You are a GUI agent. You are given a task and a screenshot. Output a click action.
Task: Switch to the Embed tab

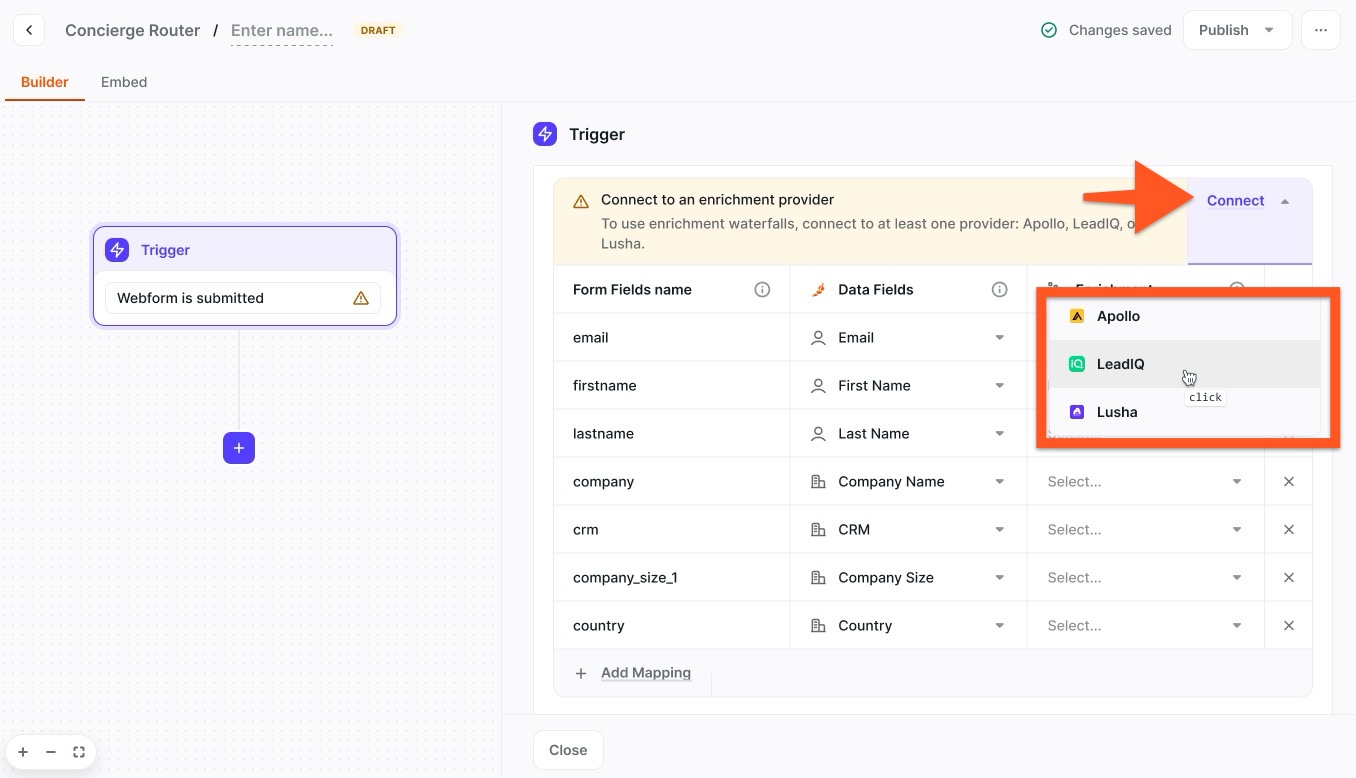pyautogui.click(x=124, y=82)
